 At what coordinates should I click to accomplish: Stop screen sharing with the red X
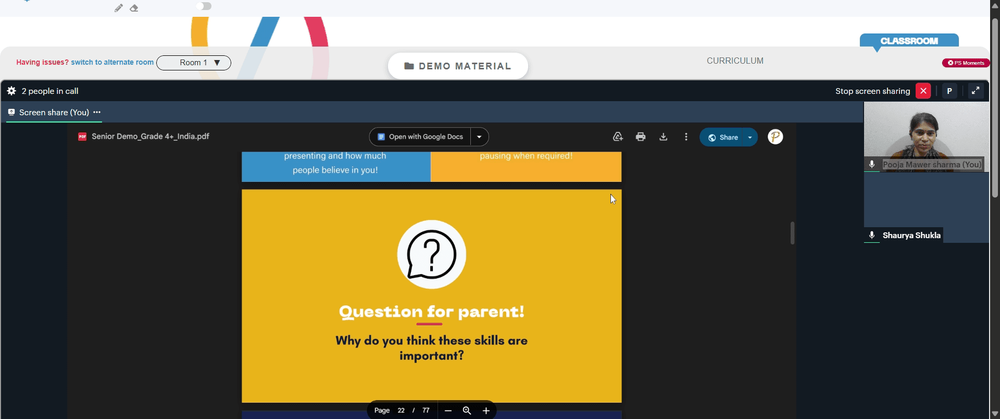(923, 91)
